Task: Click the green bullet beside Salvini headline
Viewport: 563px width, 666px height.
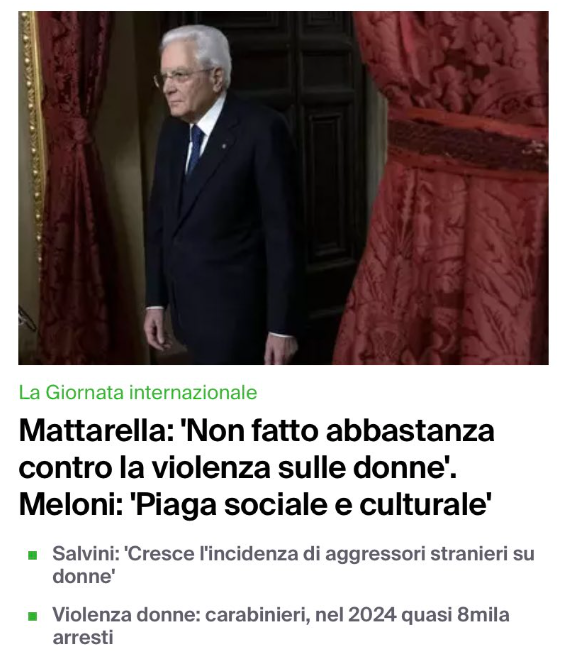Action: 32,555
